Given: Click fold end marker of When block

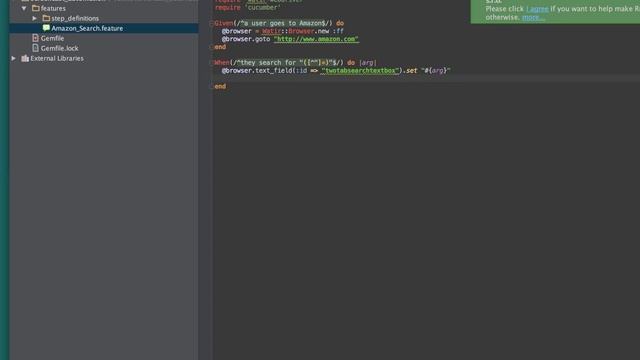Looking at the screenshot, I should click(212, 87).
